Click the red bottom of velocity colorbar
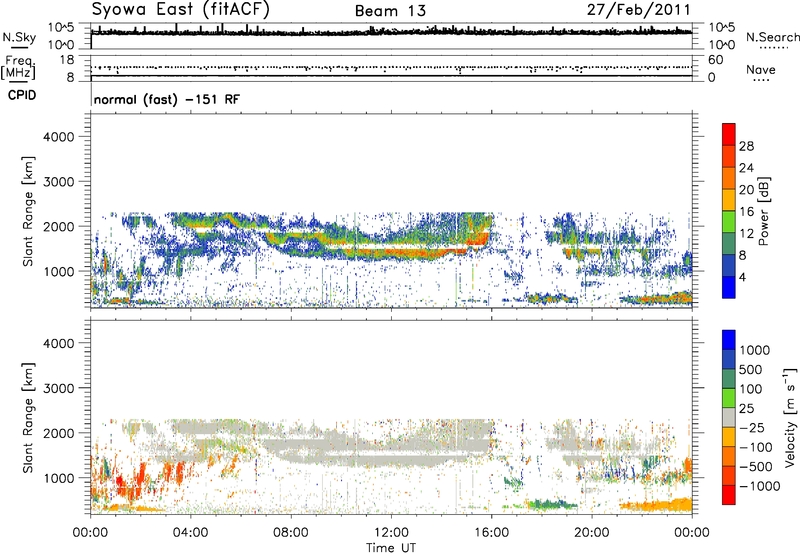Viewport: 800px width, 554px height. coord(729,495)
